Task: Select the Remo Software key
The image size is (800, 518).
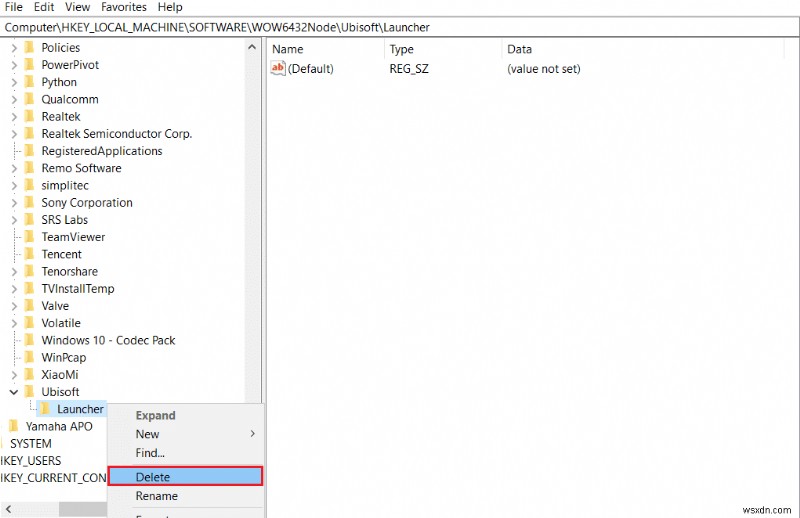Action: (81, 168)
